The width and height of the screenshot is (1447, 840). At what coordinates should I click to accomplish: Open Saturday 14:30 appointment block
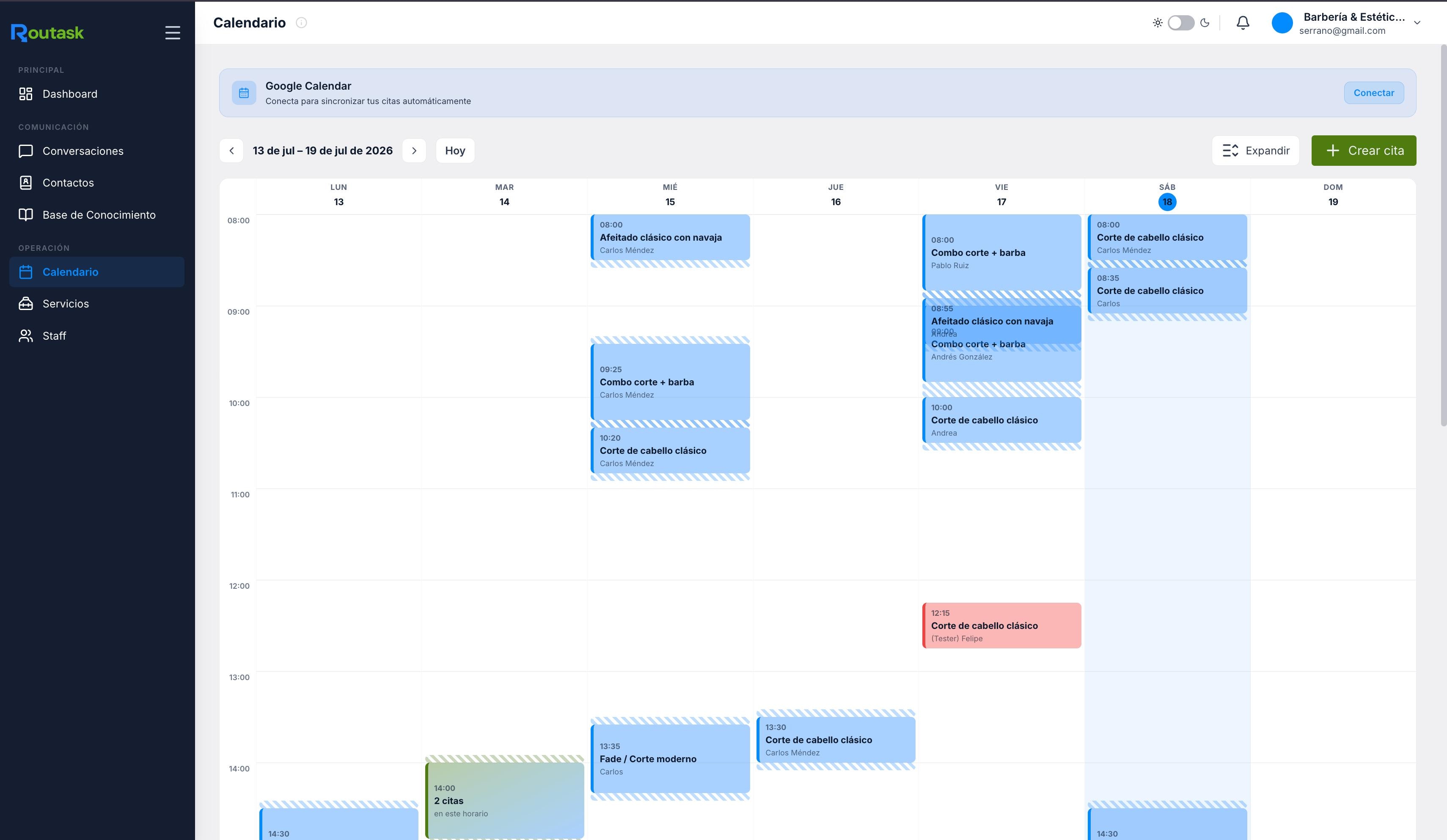tap(1167, 824)
